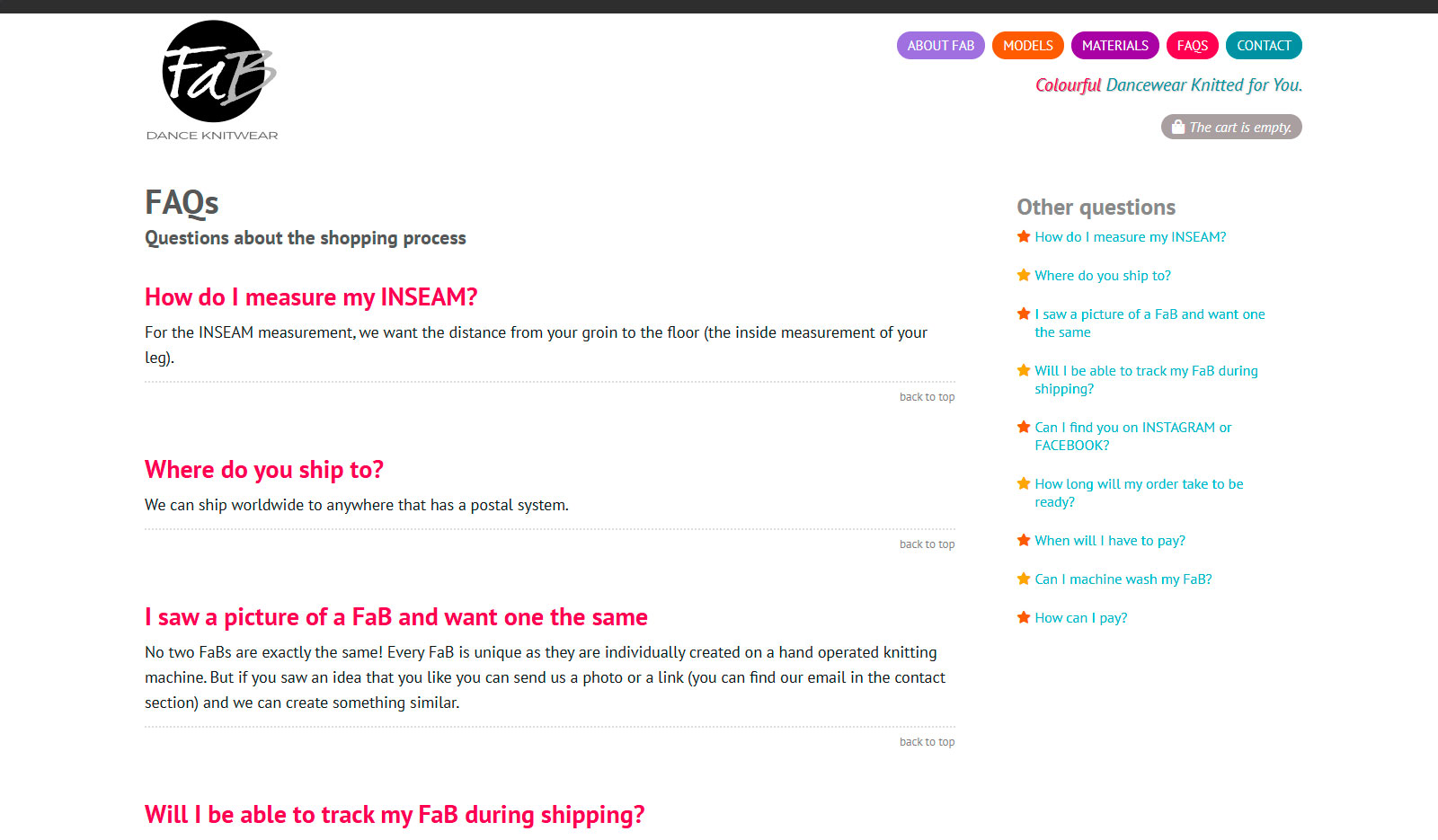Click star icon beside 'How do I measure my INSEAM?'
The height and width of the screenshot is (840, 1438).
tap(1023, 237)
